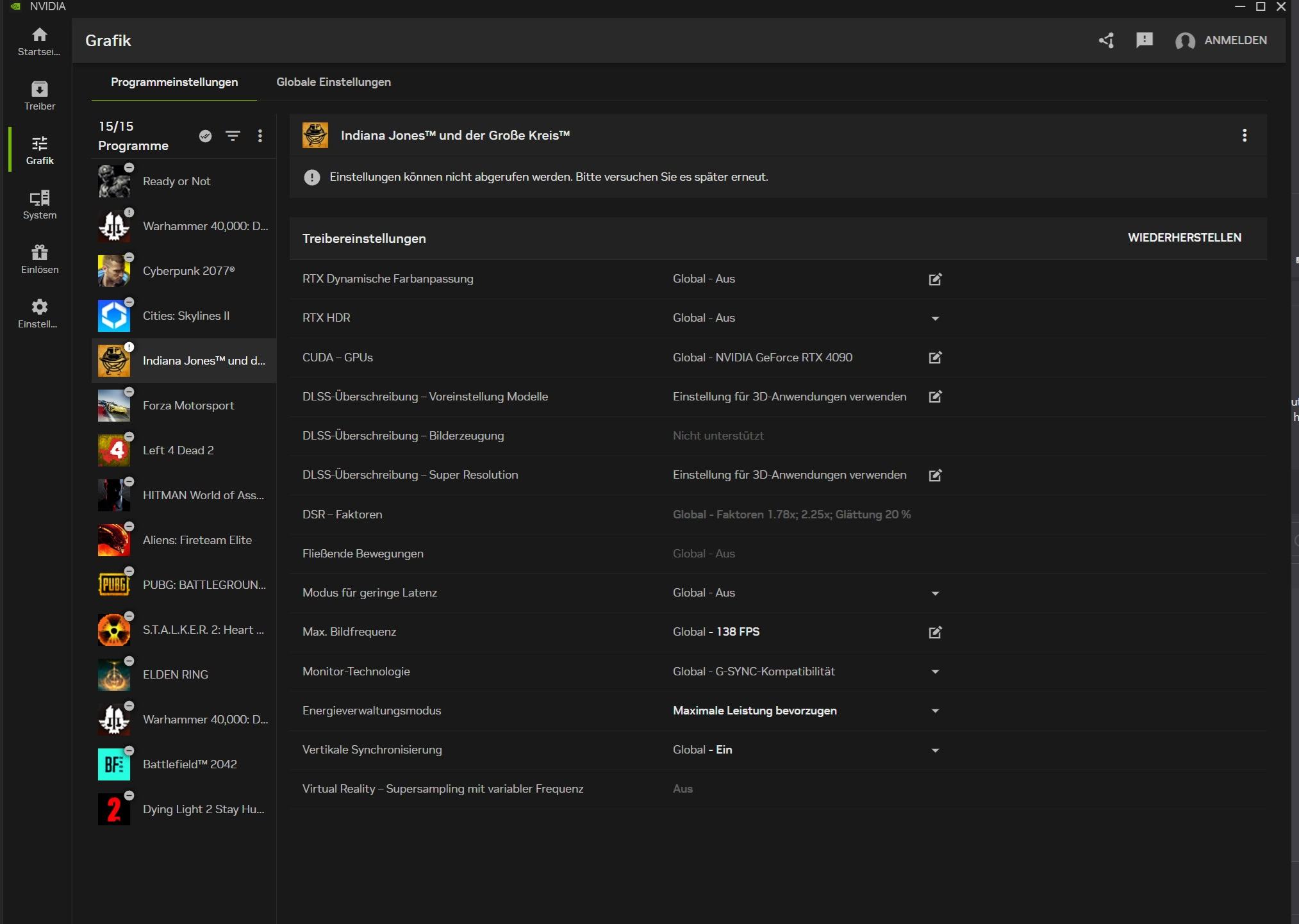Select HITMAN World of Assassination entry
Screen dimensions: 1299x924
pyautogui.click(x=183, y=495)
